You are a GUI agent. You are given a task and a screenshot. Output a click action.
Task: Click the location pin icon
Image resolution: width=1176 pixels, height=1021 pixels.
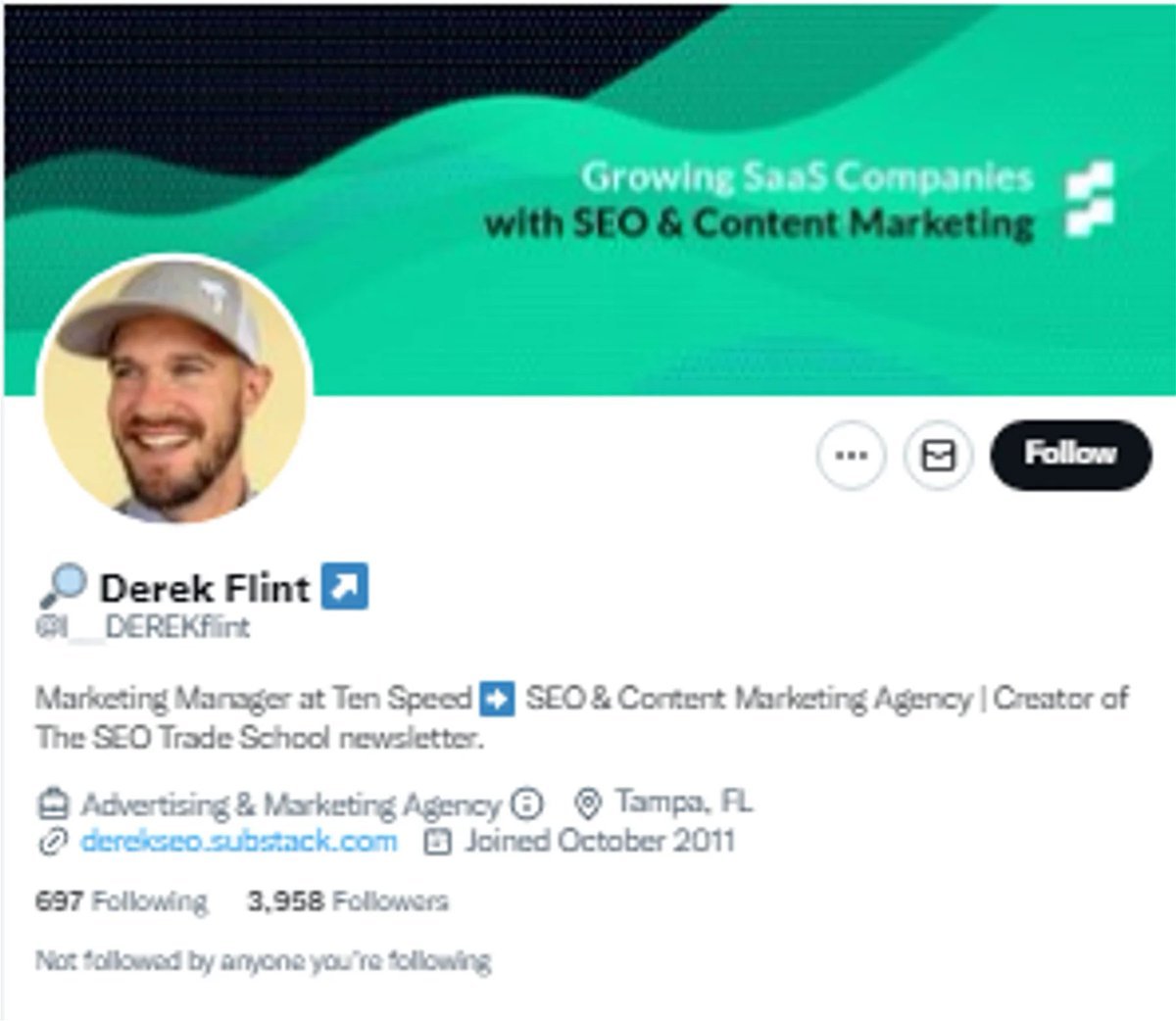(587, 804)
